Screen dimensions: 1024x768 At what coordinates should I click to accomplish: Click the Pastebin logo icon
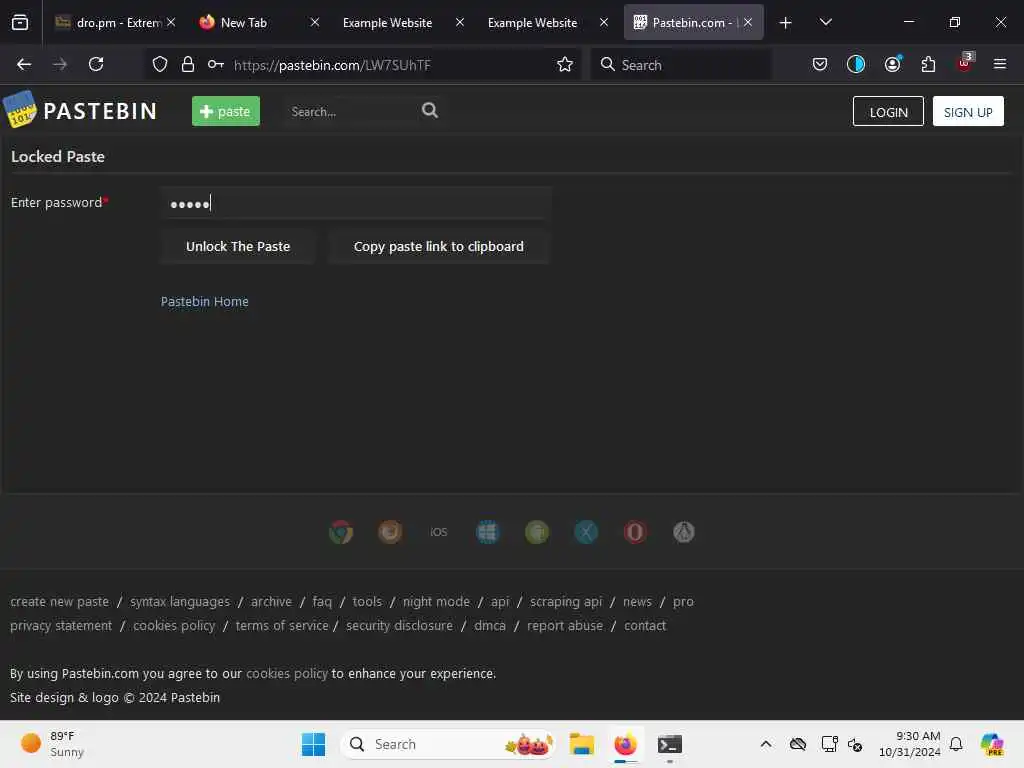coord(20,109)
